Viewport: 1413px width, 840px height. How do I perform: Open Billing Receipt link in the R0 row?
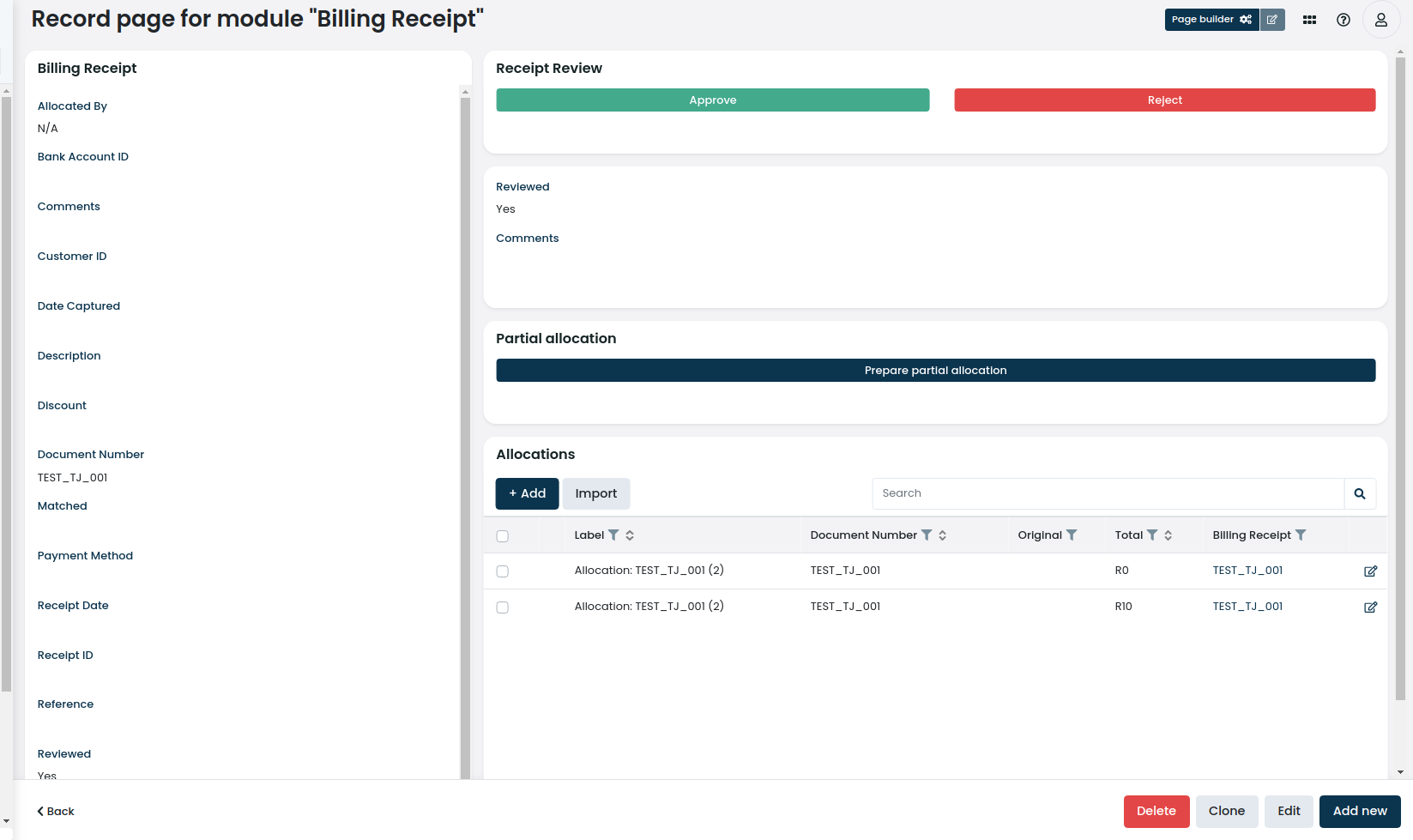coord(1247,571)
